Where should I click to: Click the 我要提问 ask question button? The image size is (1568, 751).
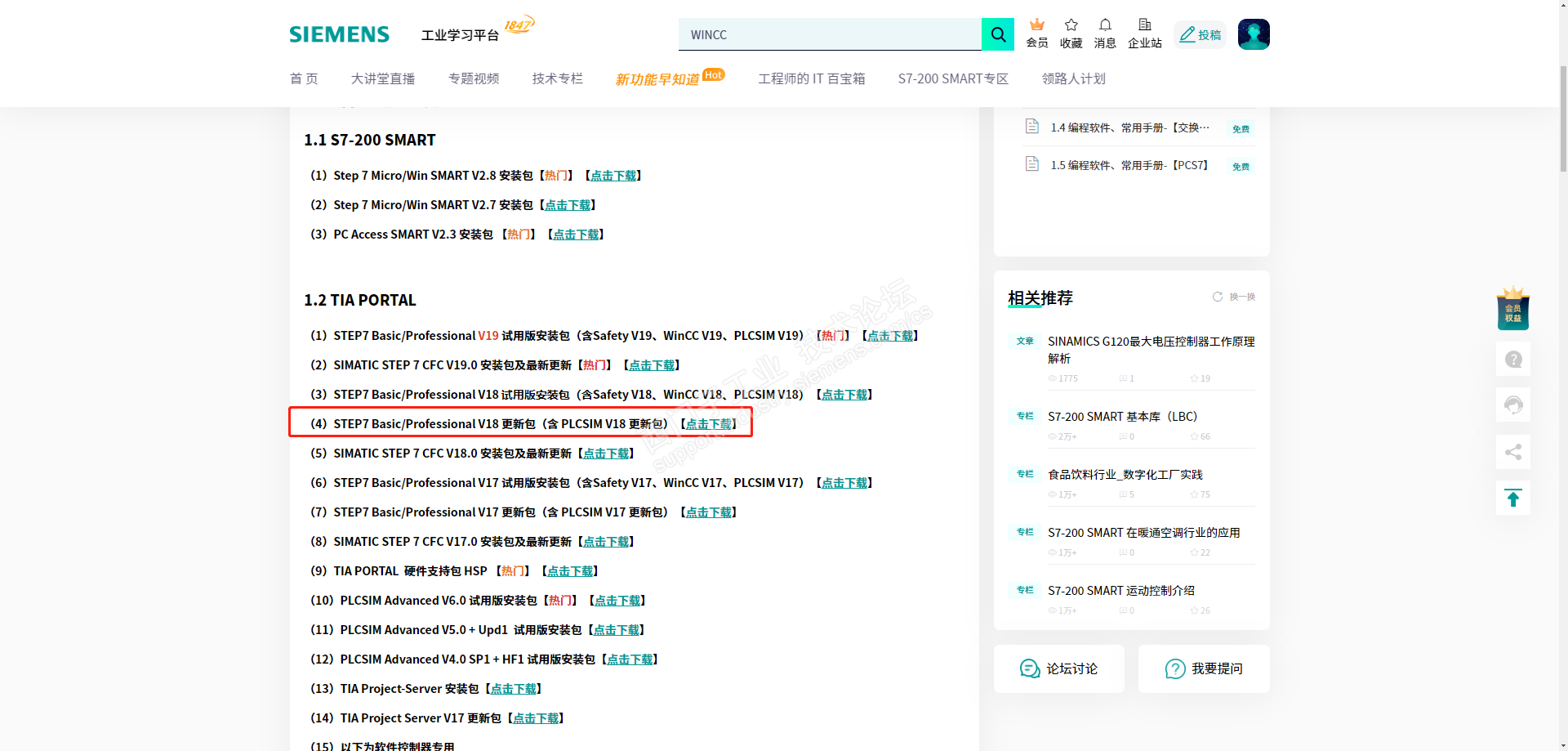pos(1204,668)
